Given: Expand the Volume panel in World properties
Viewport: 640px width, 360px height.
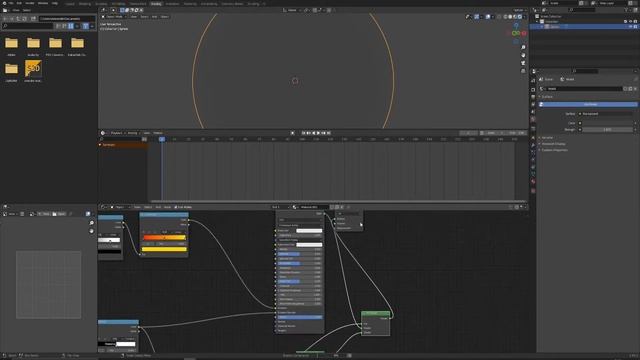Looking at the screenshot, I should (547, 138).
